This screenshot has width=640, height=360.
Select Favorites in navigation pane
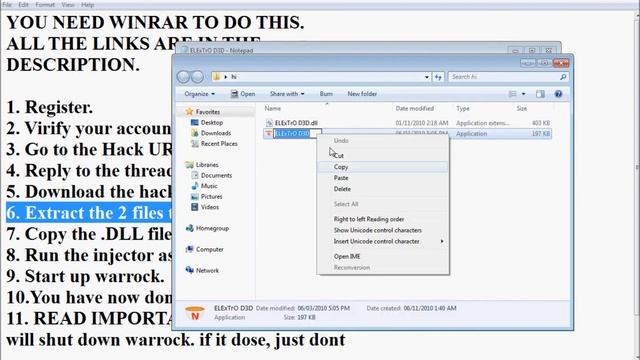click(207, 112)
